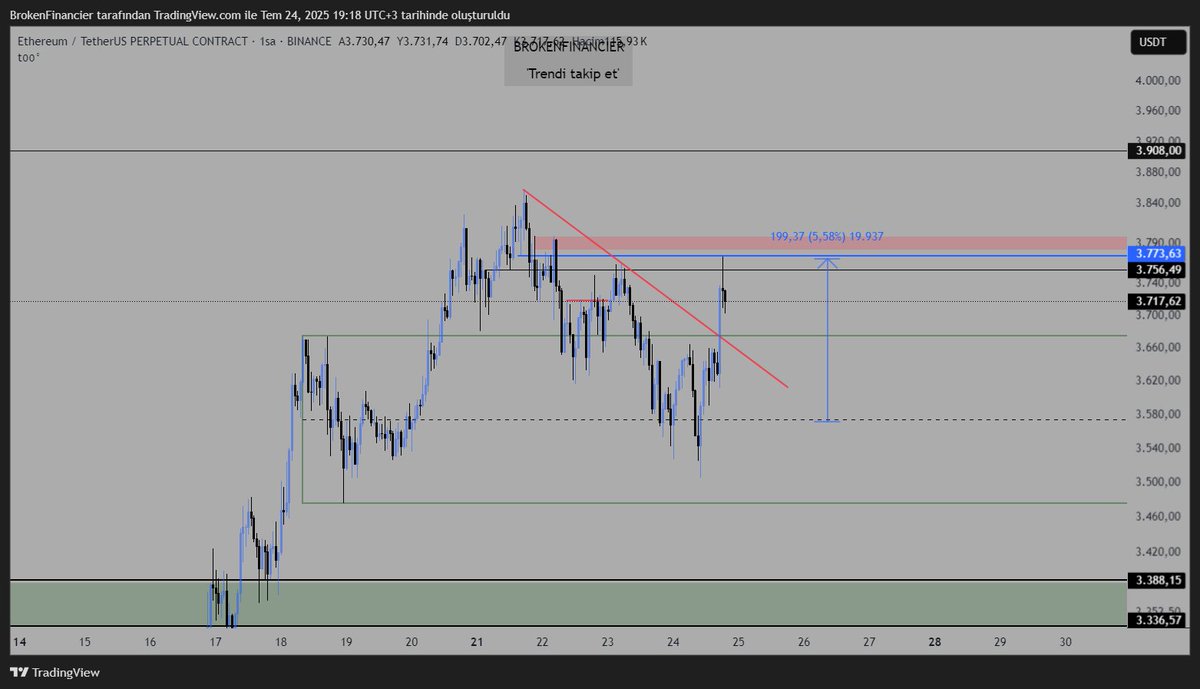
Task: Click date 18 on the time axis
Action: point(281,642)
